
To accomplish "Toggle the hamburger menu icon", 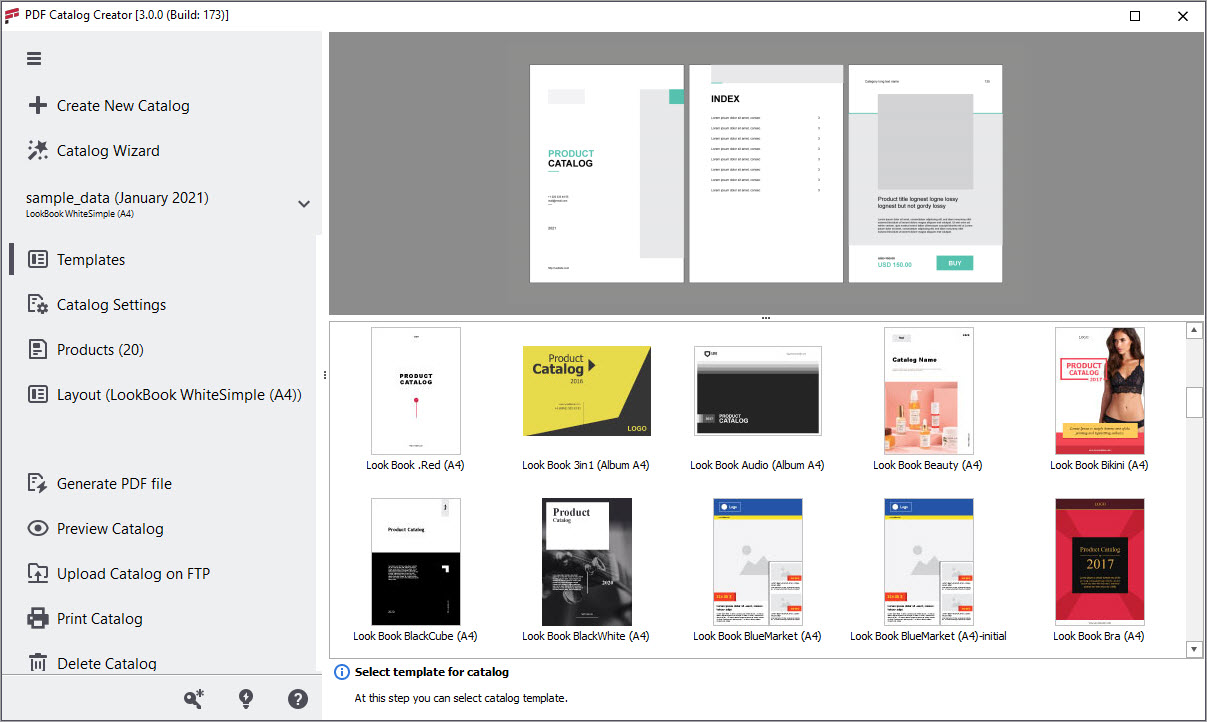I will (x=34, y=59).
